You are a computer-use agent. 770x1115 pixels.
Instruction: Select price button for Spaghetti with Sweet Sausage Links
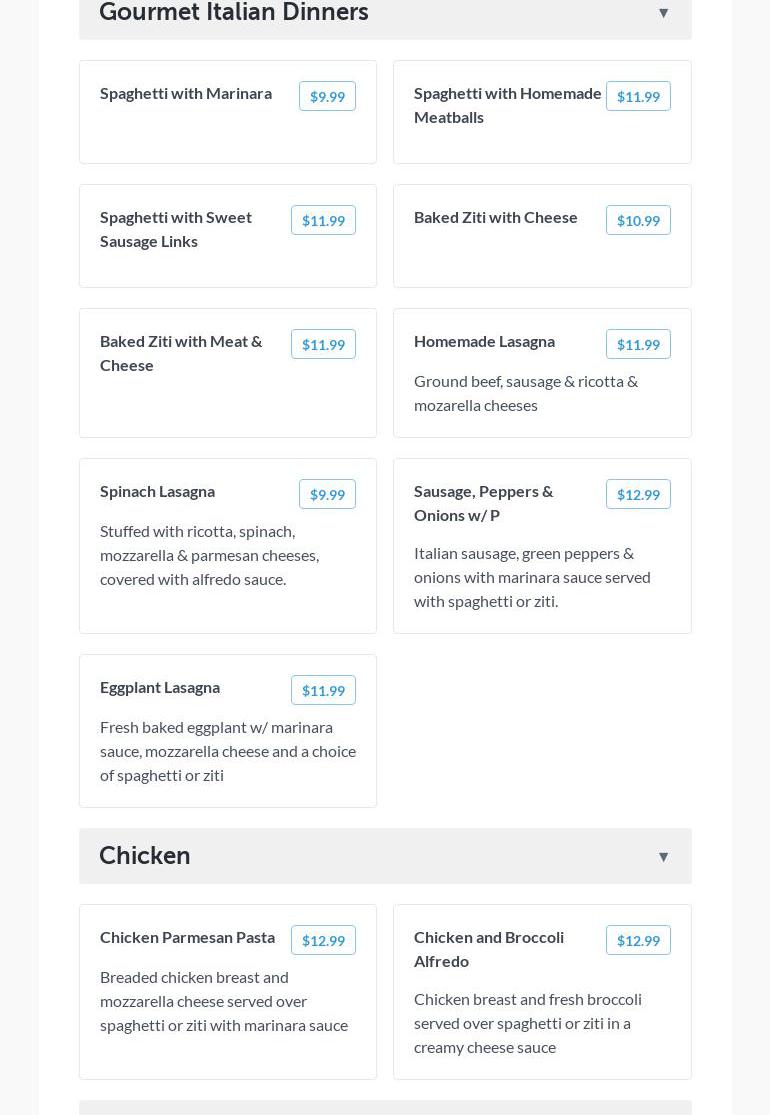click(323, 220)
